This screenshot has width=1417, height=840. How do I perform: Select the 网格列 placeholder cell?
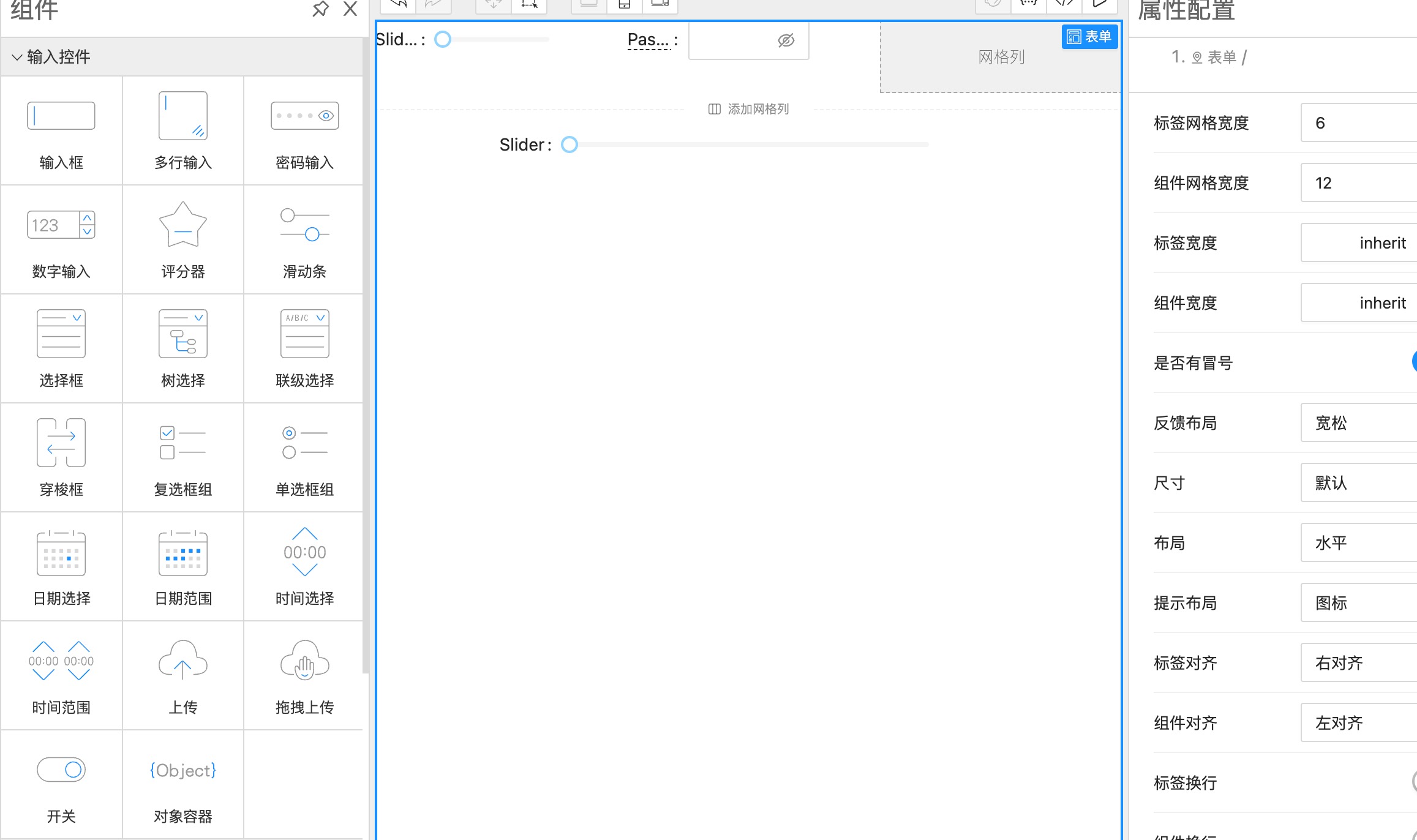pyautogui.click(x=1001, y=58)
